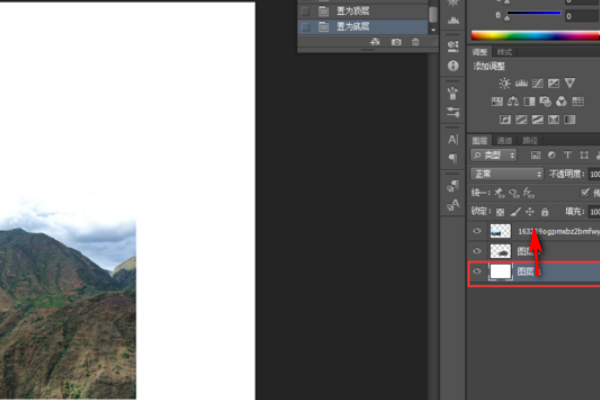Filter layers by adjustment layers icon
This screenshot has width=600, height=400.
tap(552, 155)
